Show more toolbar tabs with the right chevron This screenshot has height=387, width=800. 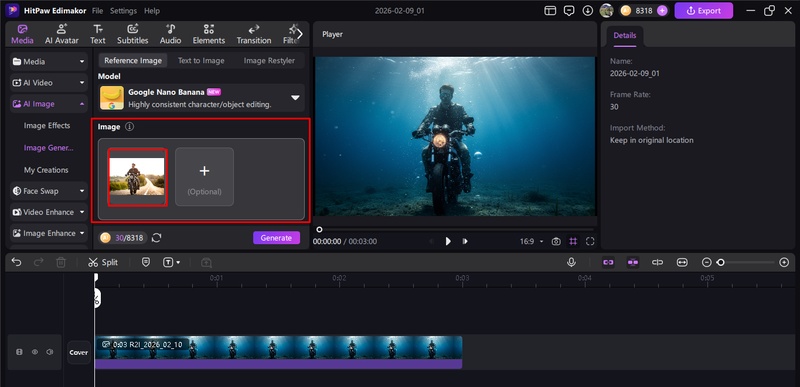pyautogui.click(x=299, y=34)
